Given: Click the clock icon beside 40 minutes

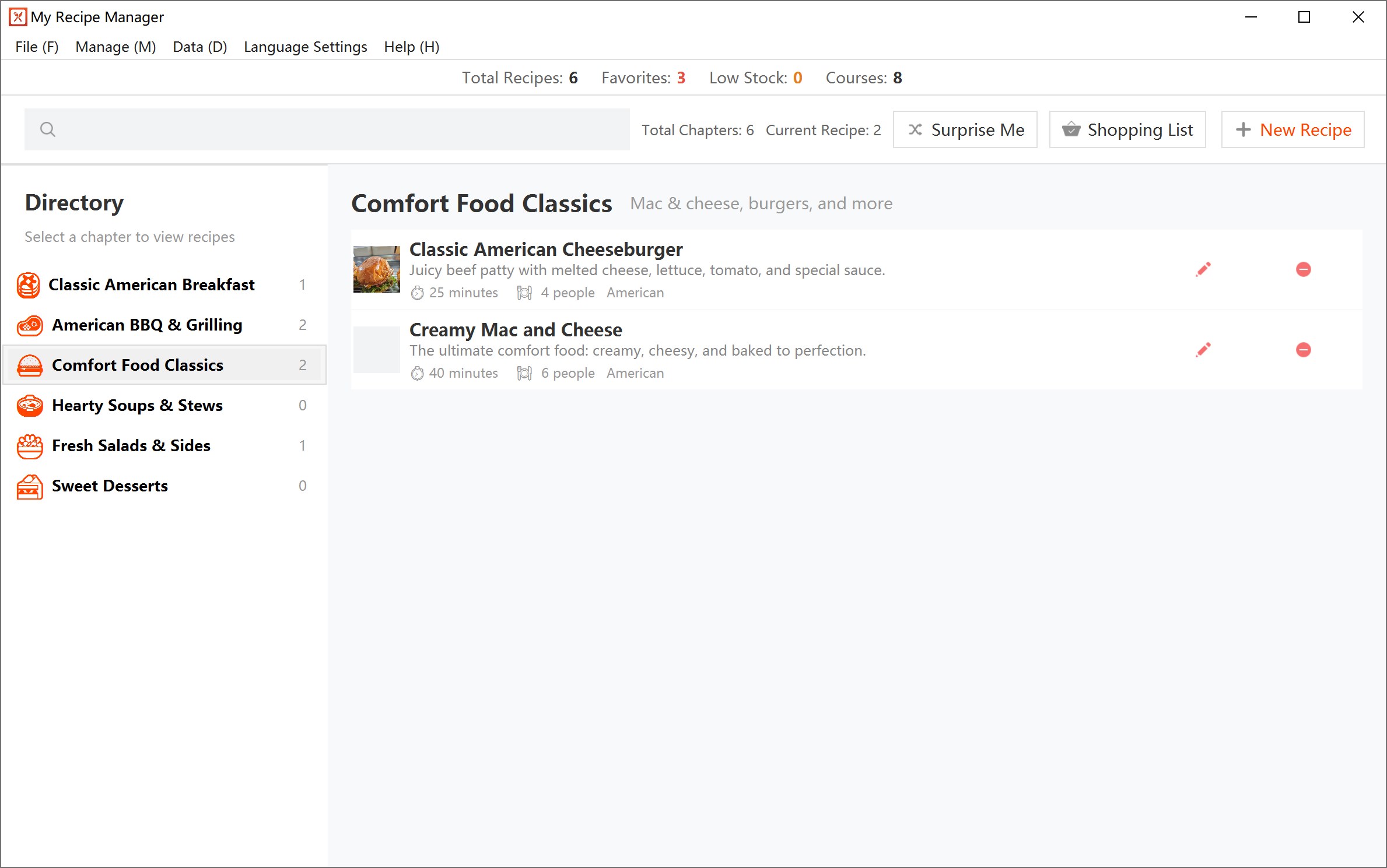Looking at the screenshot, I should tap(417, 373).
